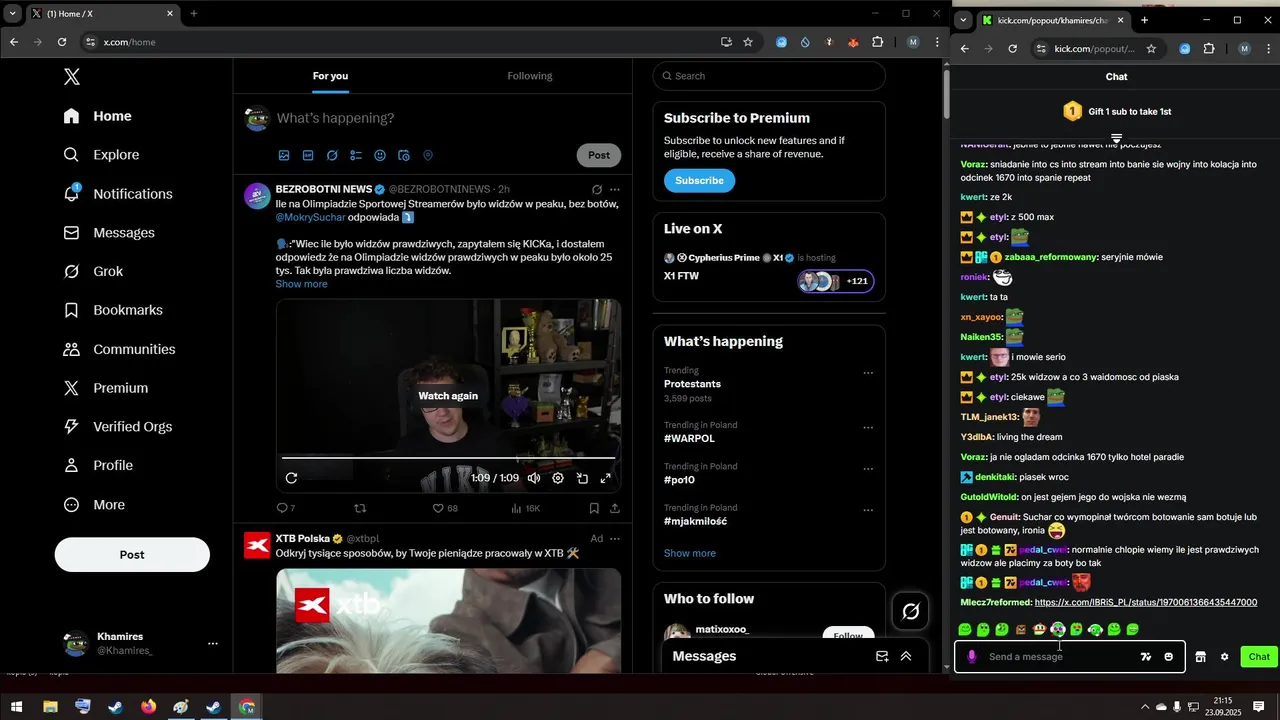Open account menu next to Khamires
Image resolution: width=1280 pixels, height=720 pixels.
pos(212,643)
